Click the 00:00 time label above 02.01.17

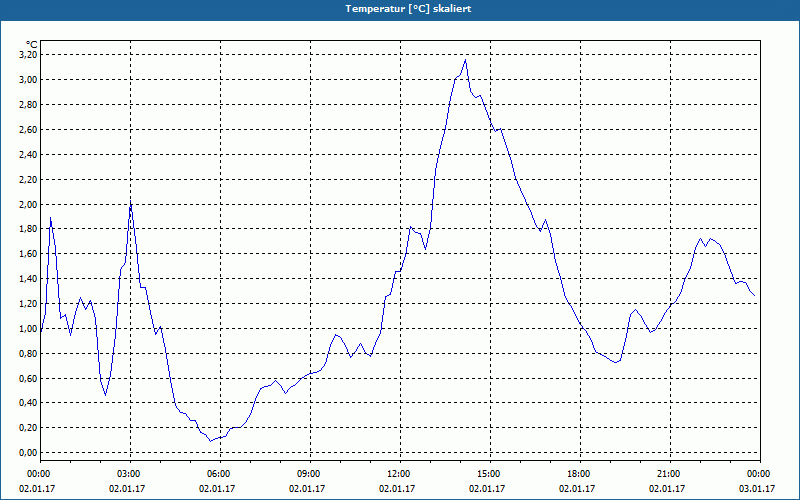[x=37, y=474]
